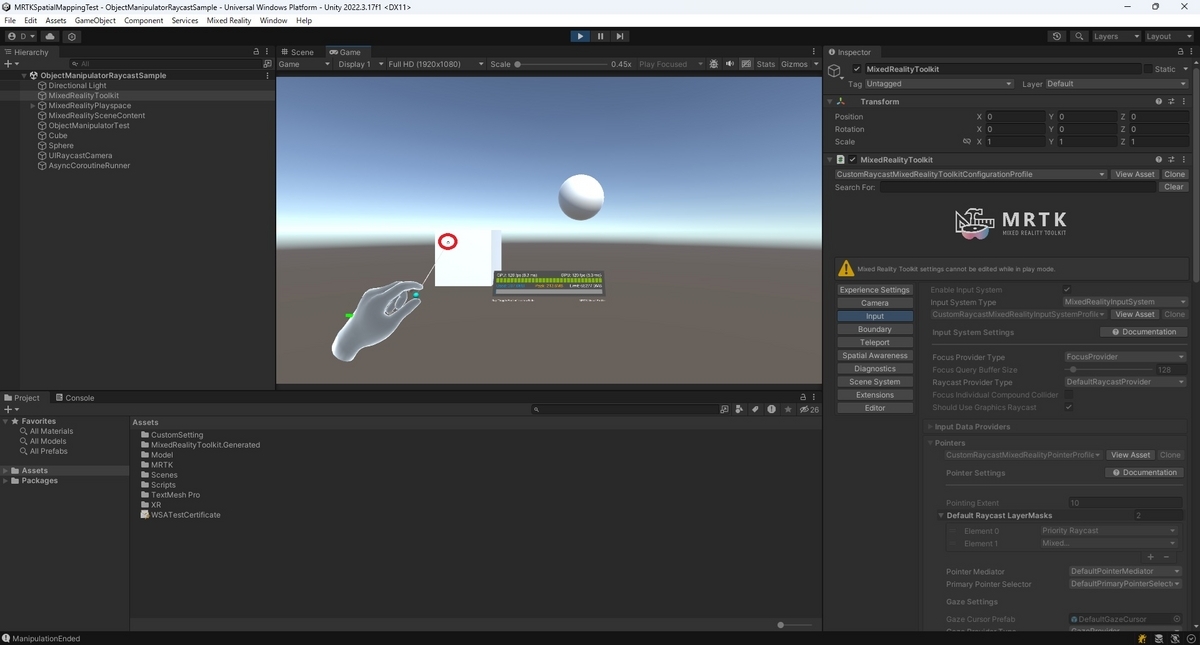Click the status bar bug icon
The width and height of the screenshot is (1200, 645).
click(x=1142, y=638)
